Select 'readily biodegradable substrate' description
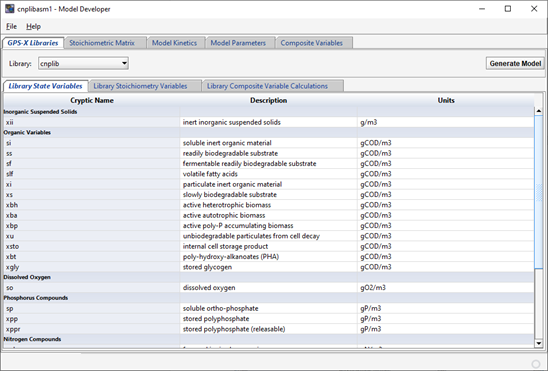 (x=268, y=153)
